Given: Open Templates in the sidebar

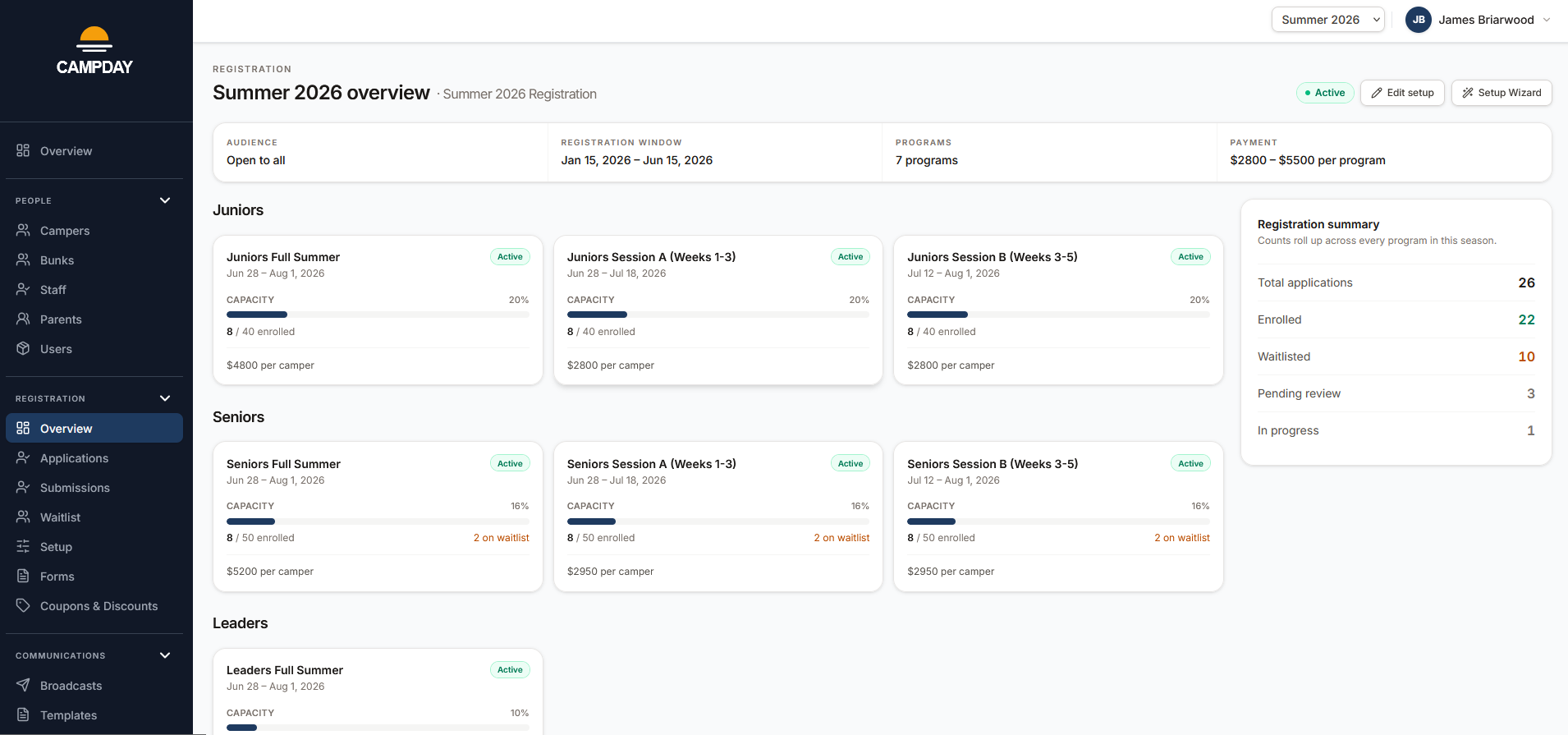Looking at the screenshot, I should pos(94,715).
